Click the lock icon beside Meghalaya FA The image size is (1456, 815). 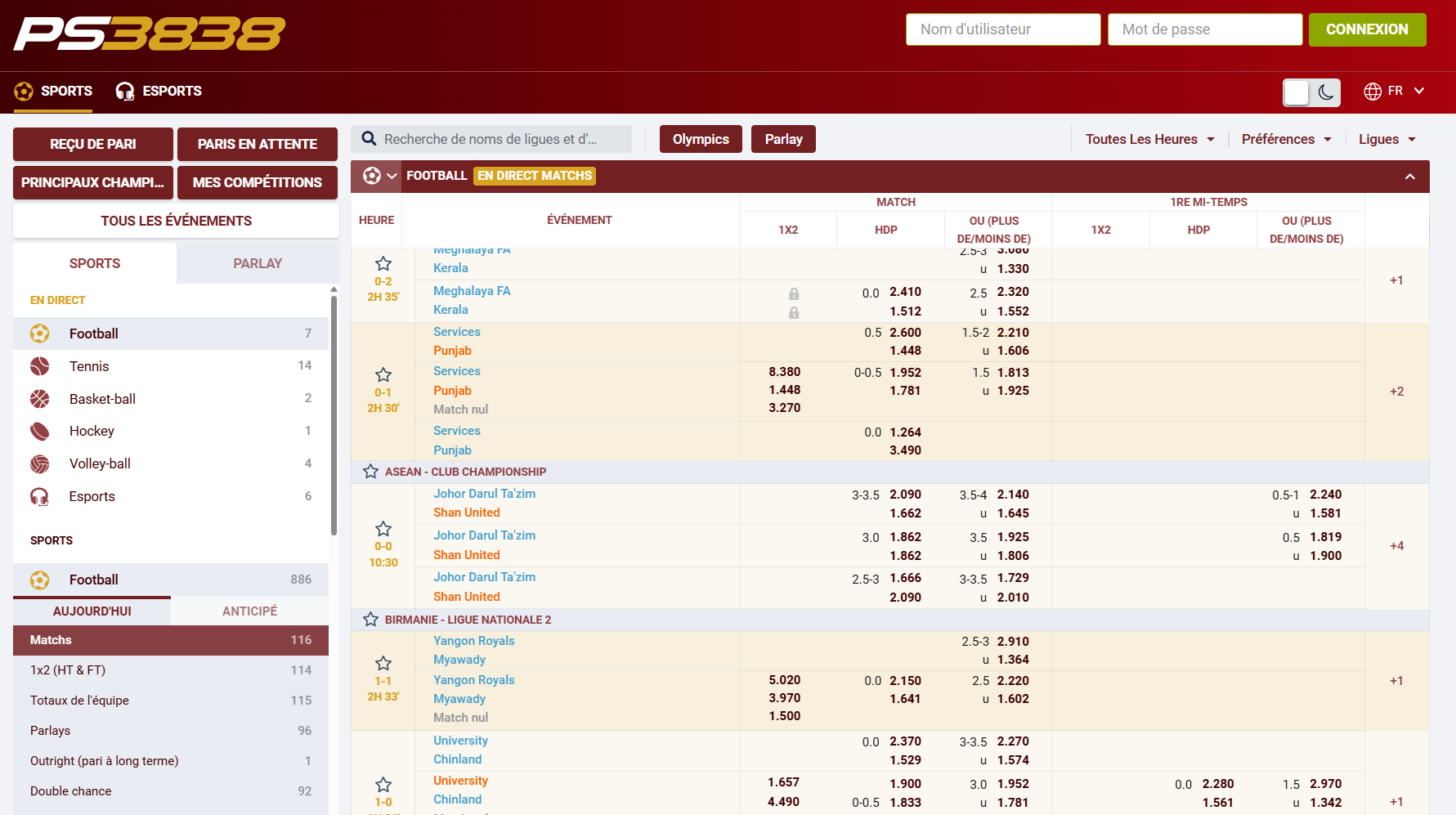(x=794, y=293)
